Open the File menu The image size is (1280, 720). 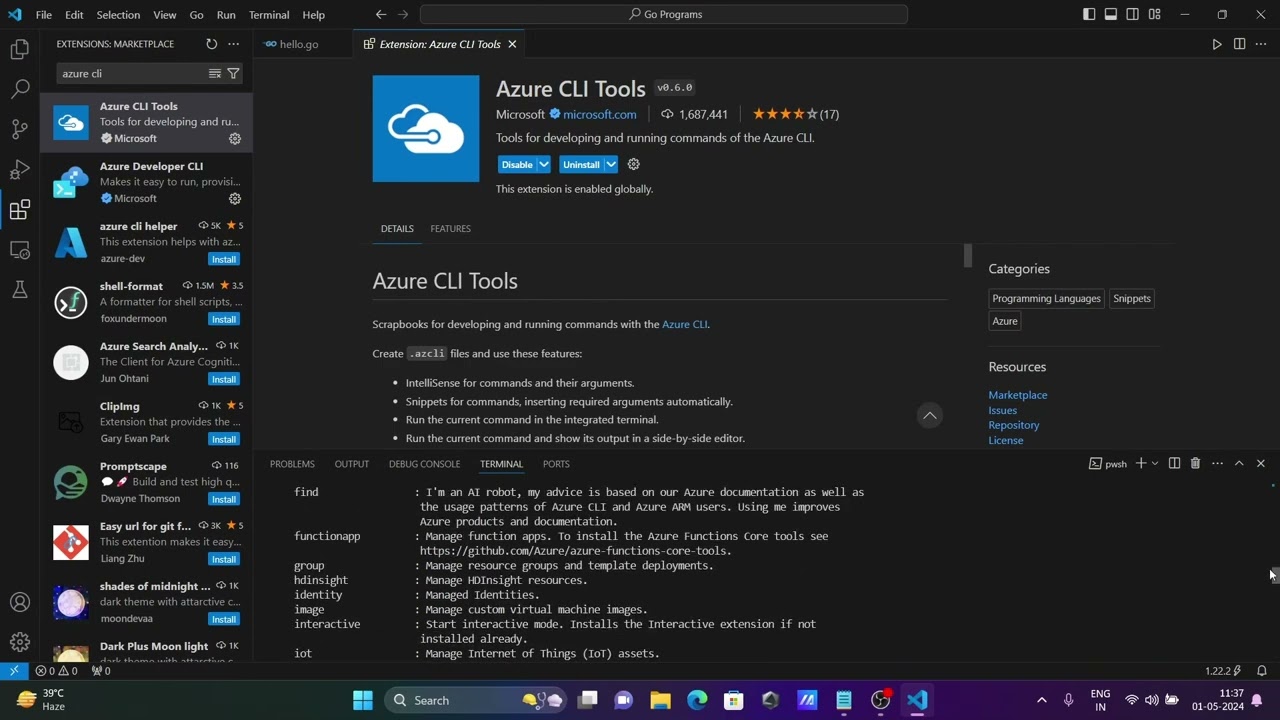[x=44, y=14]
